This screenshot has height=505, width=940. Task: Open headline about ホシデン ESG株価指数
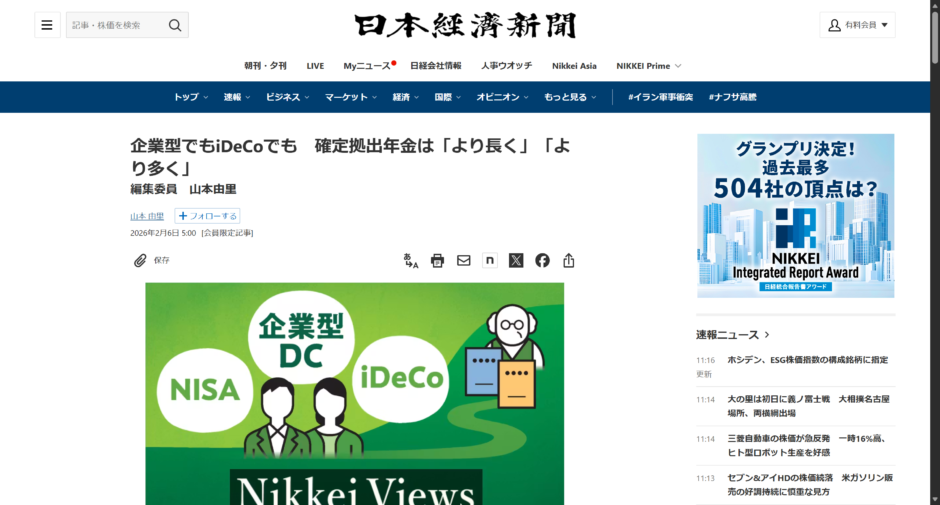coord(808,360)
